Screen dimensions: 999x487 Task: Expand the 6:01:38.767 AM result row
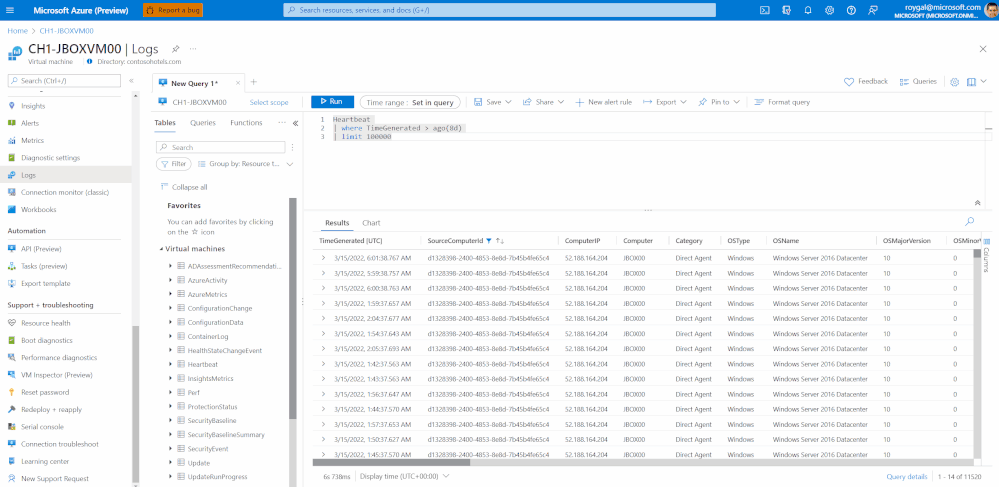(323, 258)
